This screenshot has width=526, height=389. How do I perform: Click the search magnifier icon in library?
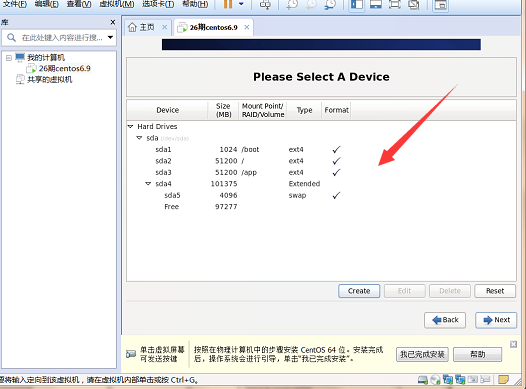click(x=11, y=38)
